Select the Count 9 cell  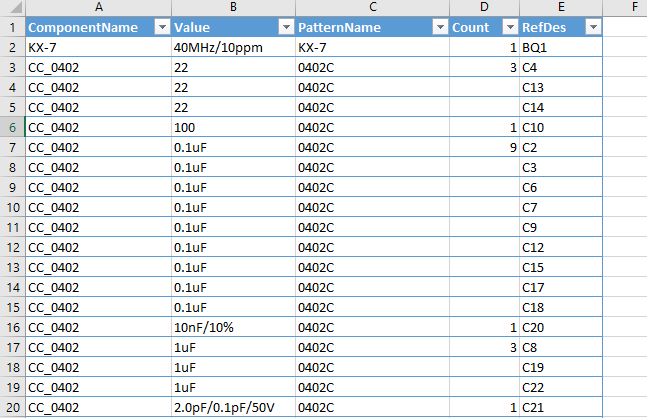click(x=484, y=147)
